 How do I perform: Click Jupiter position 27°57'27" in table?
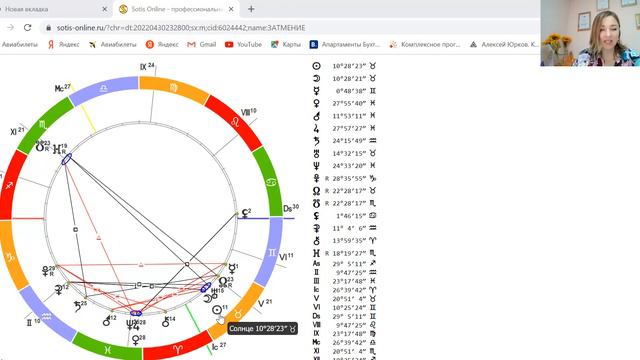coord(348,129)
